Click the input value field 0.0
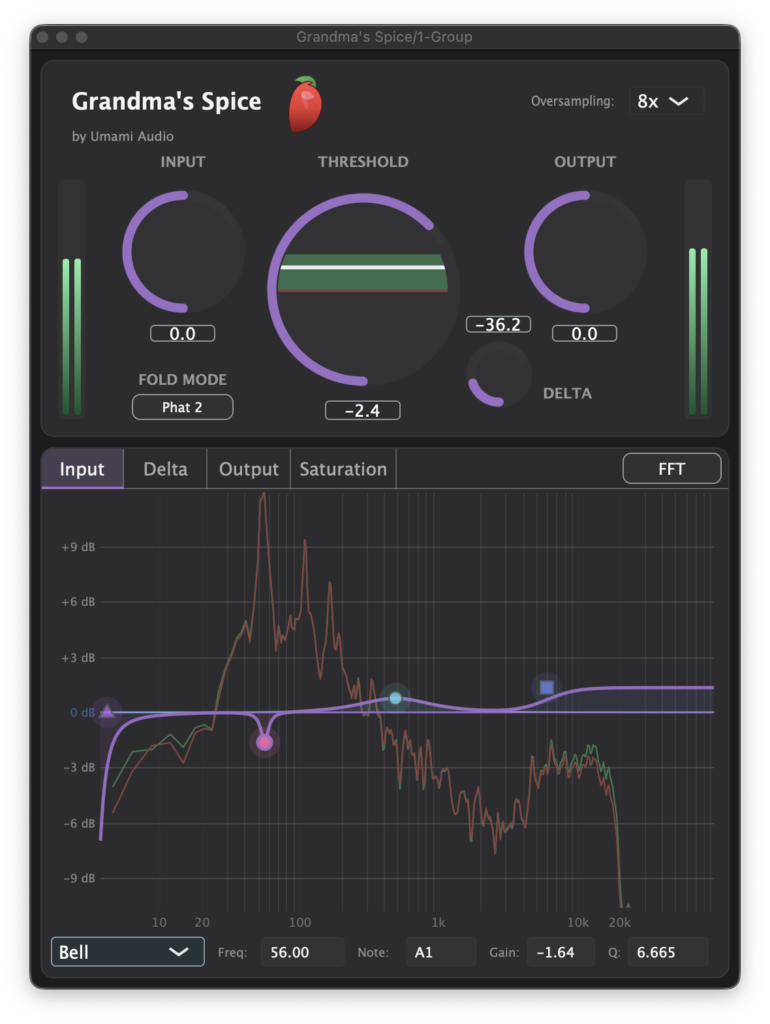 click(x=182, y=334)
